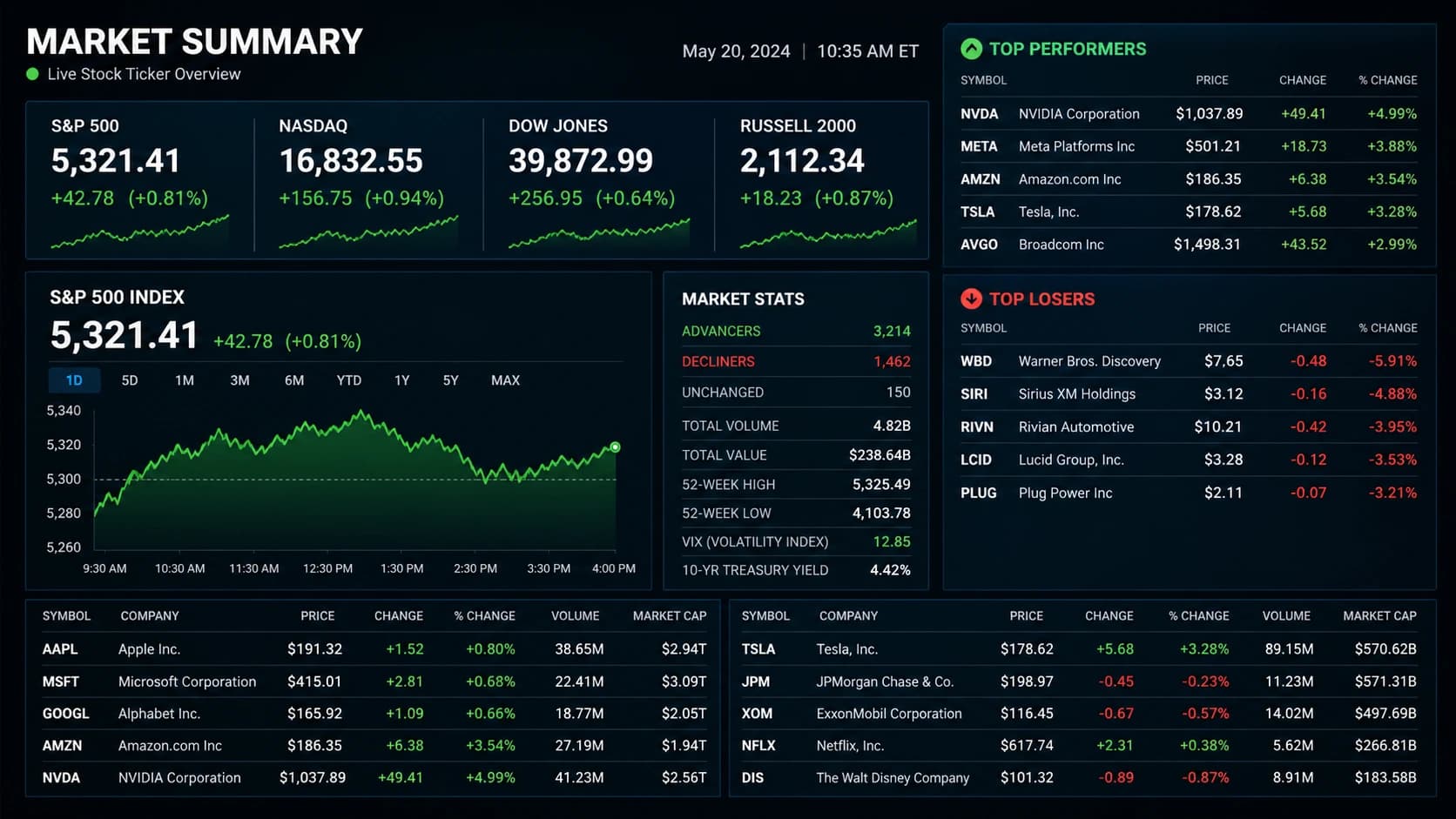Image resolution: width=1456 pixels, height=819 pixels.
Task: Click the red down-arrow Top Losers icon
Action: pyautogui.click(x=971, y=299)
